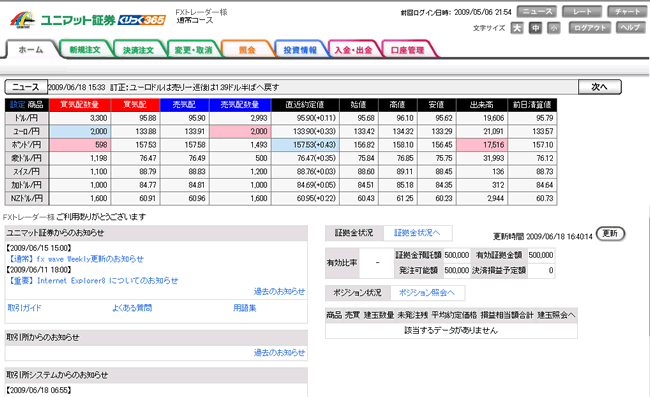Open the 用語集 link
650x397 pixels.
coord(244,308)
